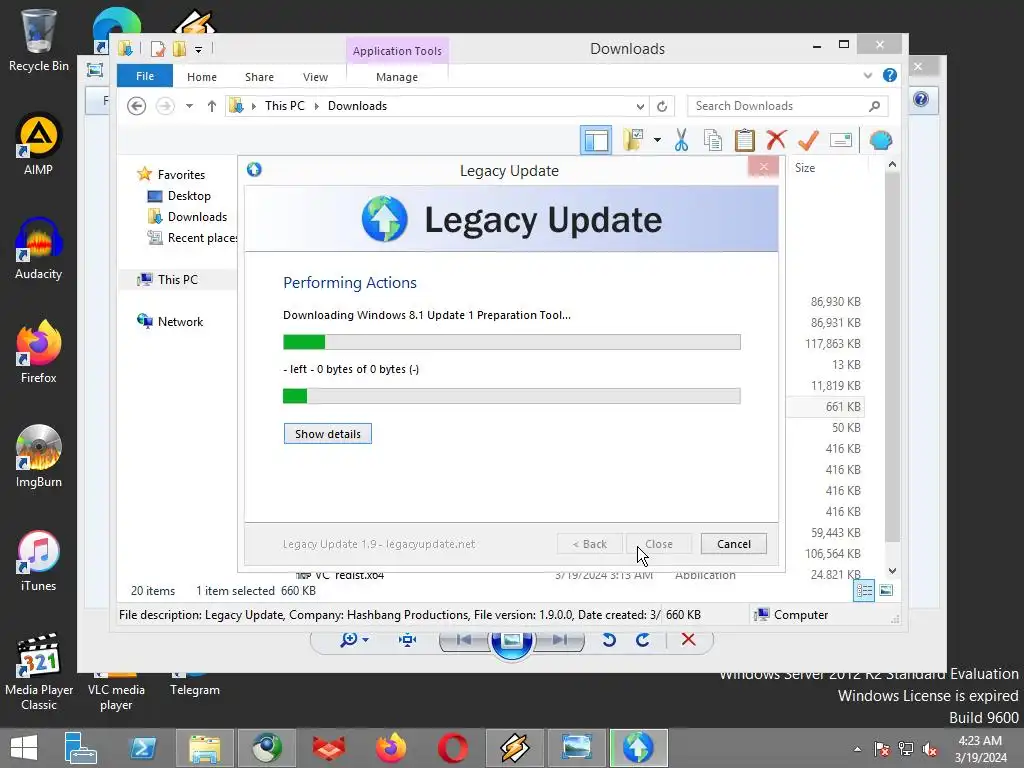Open Server Manager from taskbar
Image resolution: width=1024 pixels, height=768 pixels.
pyautogui.click(x=81, y=748)
